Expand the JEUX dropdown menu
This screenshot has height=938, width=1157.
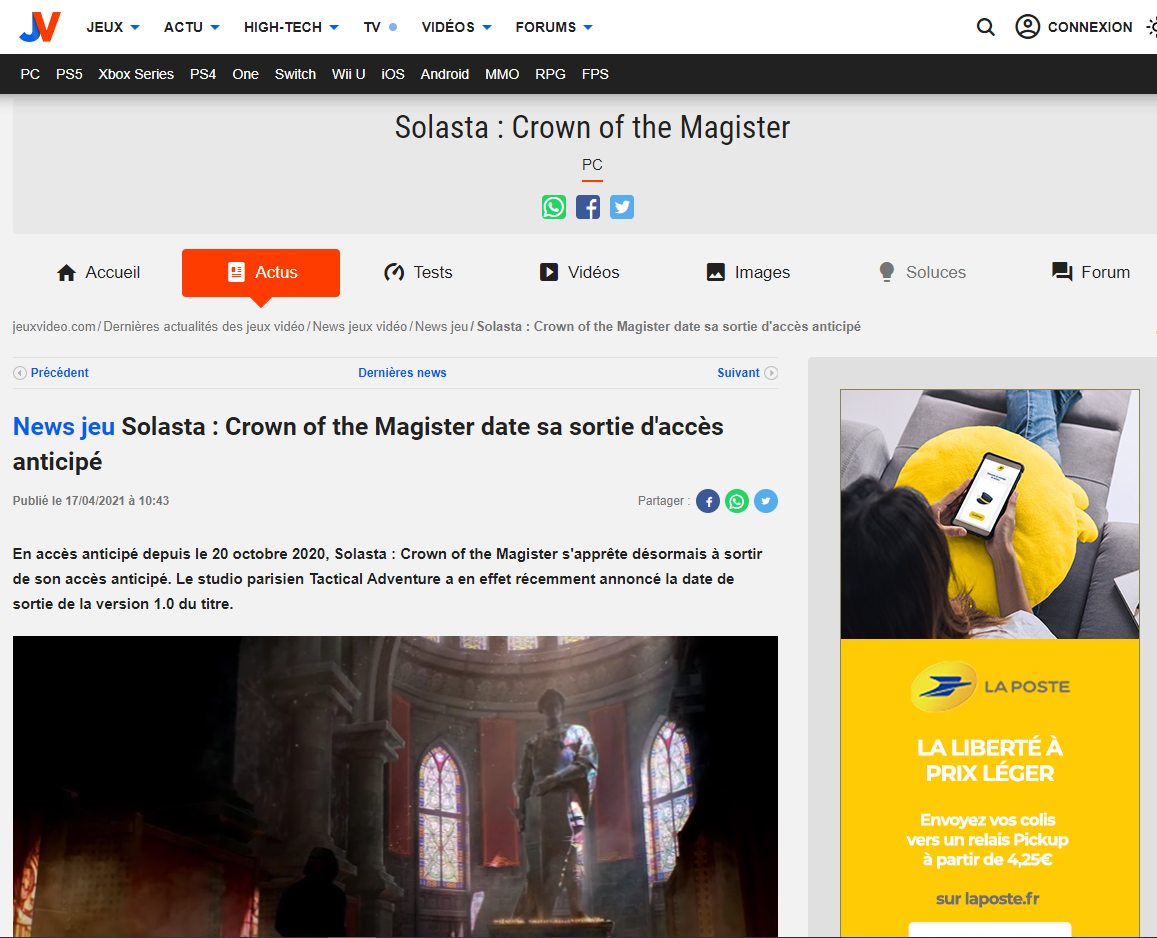coord(113,27)
